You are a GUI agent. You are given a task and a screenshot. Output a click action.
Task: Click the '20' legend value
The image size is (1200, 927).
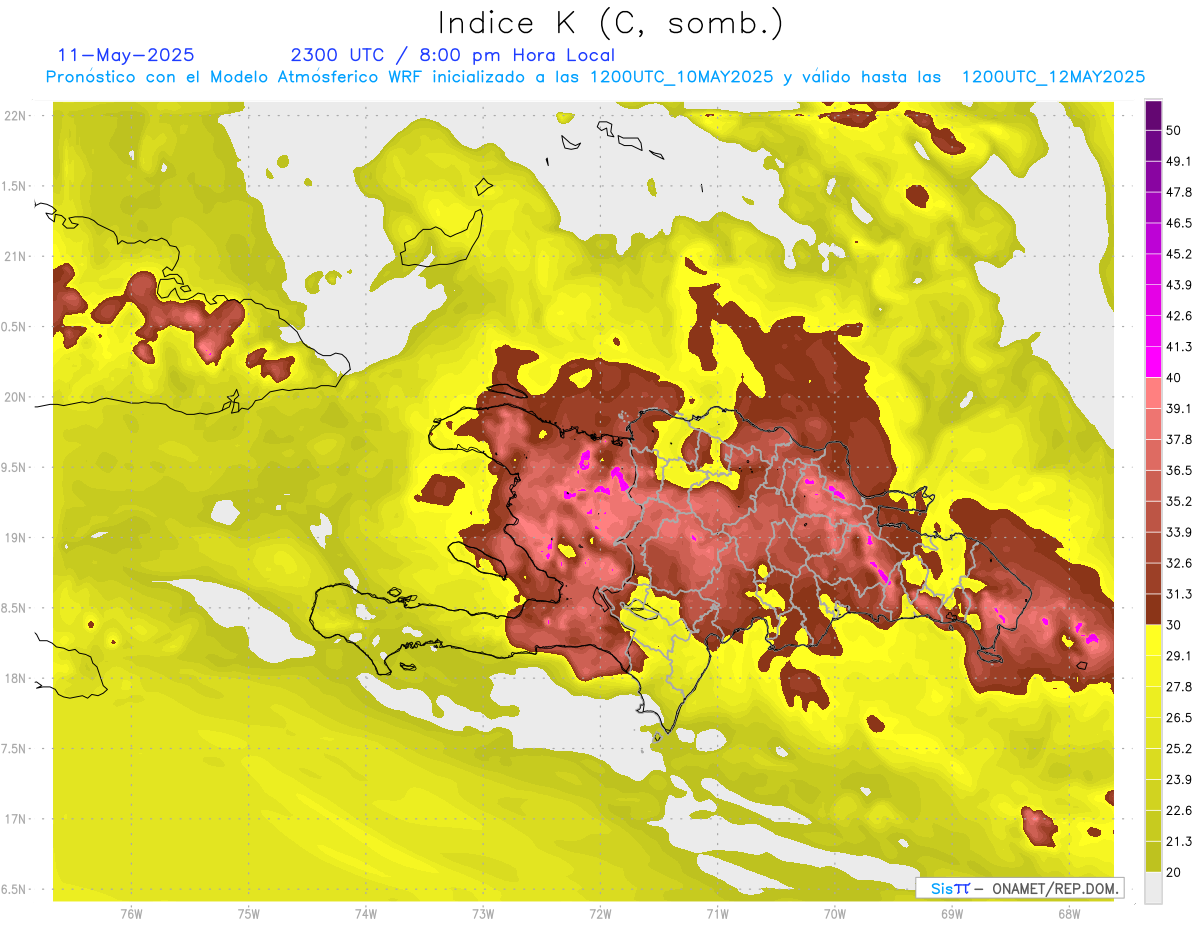[x=1174, y=872]
